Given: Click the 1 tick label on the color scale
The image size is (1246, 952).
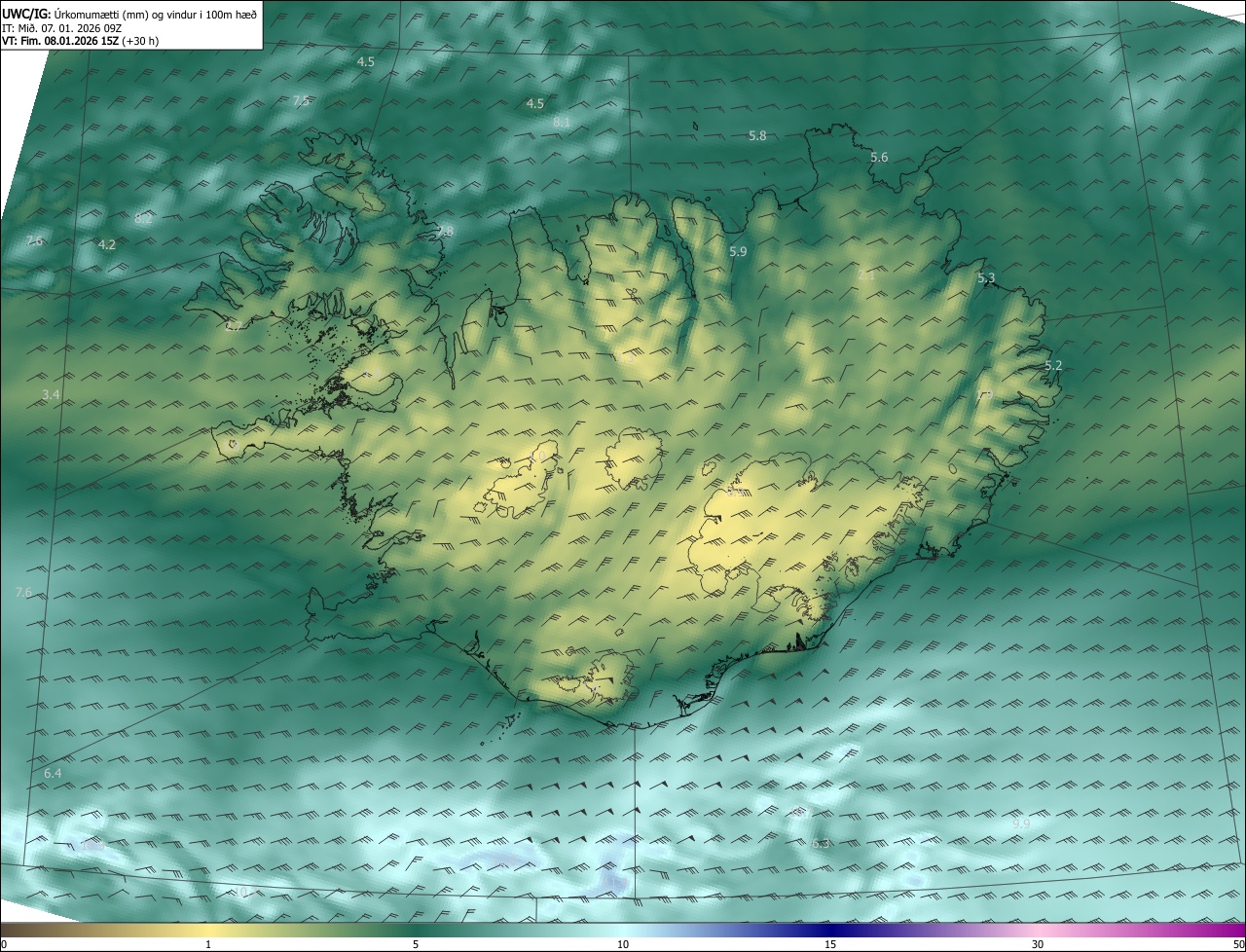Looking at the screenshot, I should point(208,944).
